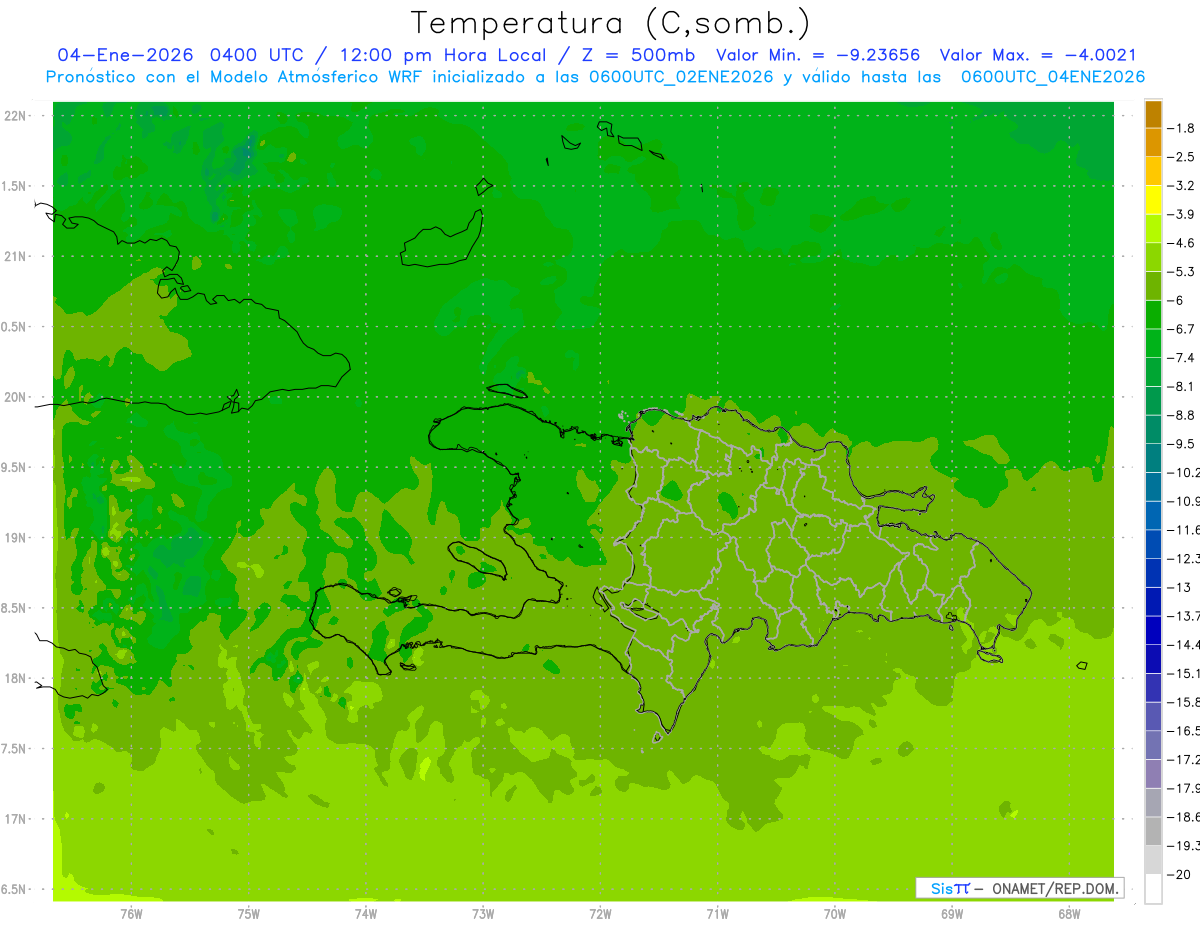Screen dimensions: 1200x927
Task: Click the '-8.8' colorbar label
Action: coord(1183,415)
